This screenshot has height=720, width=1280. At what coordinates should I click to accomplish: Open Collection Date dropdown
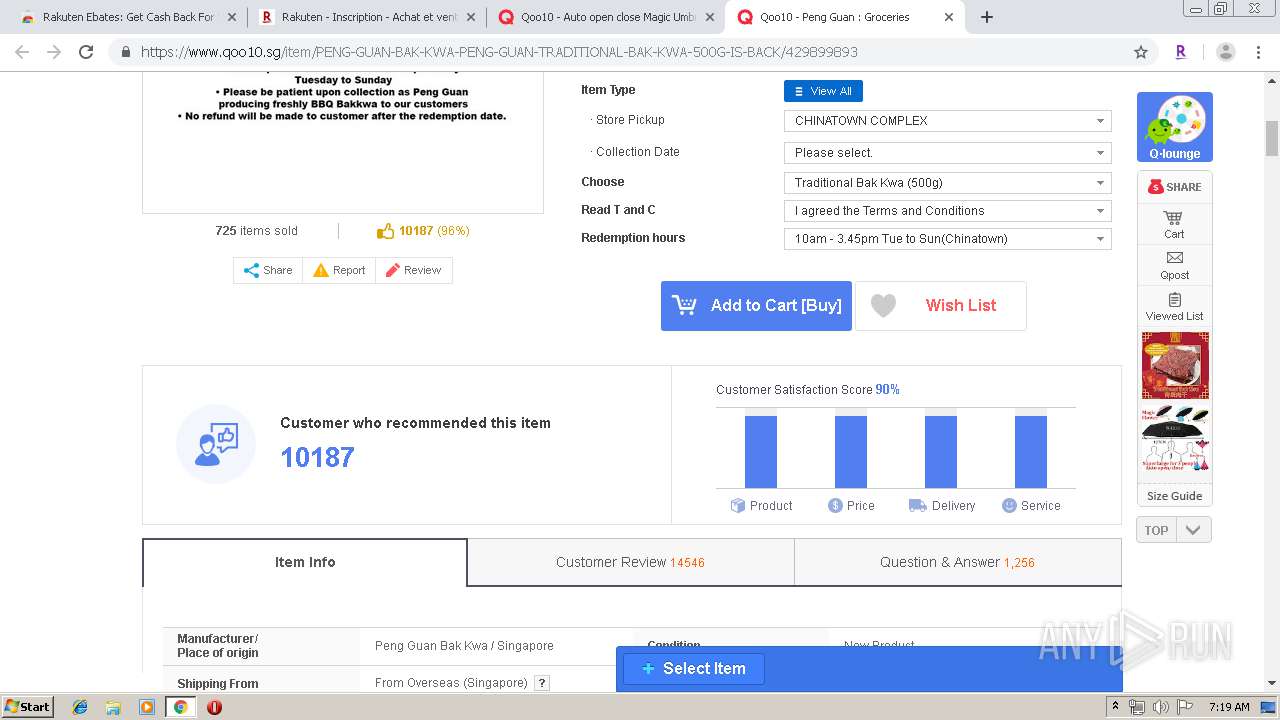pyautogui.click(x=947, y=153)
